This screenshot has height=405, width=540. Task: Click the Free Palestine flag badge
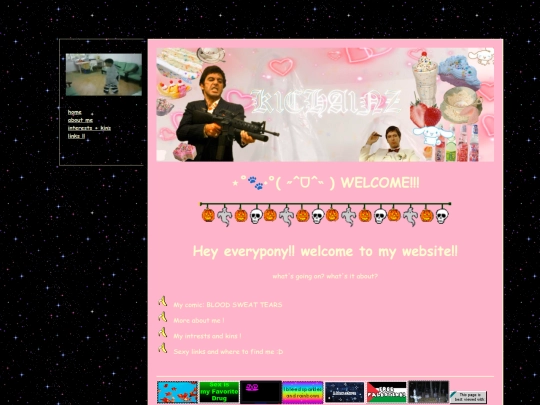(x=386, y=392)
